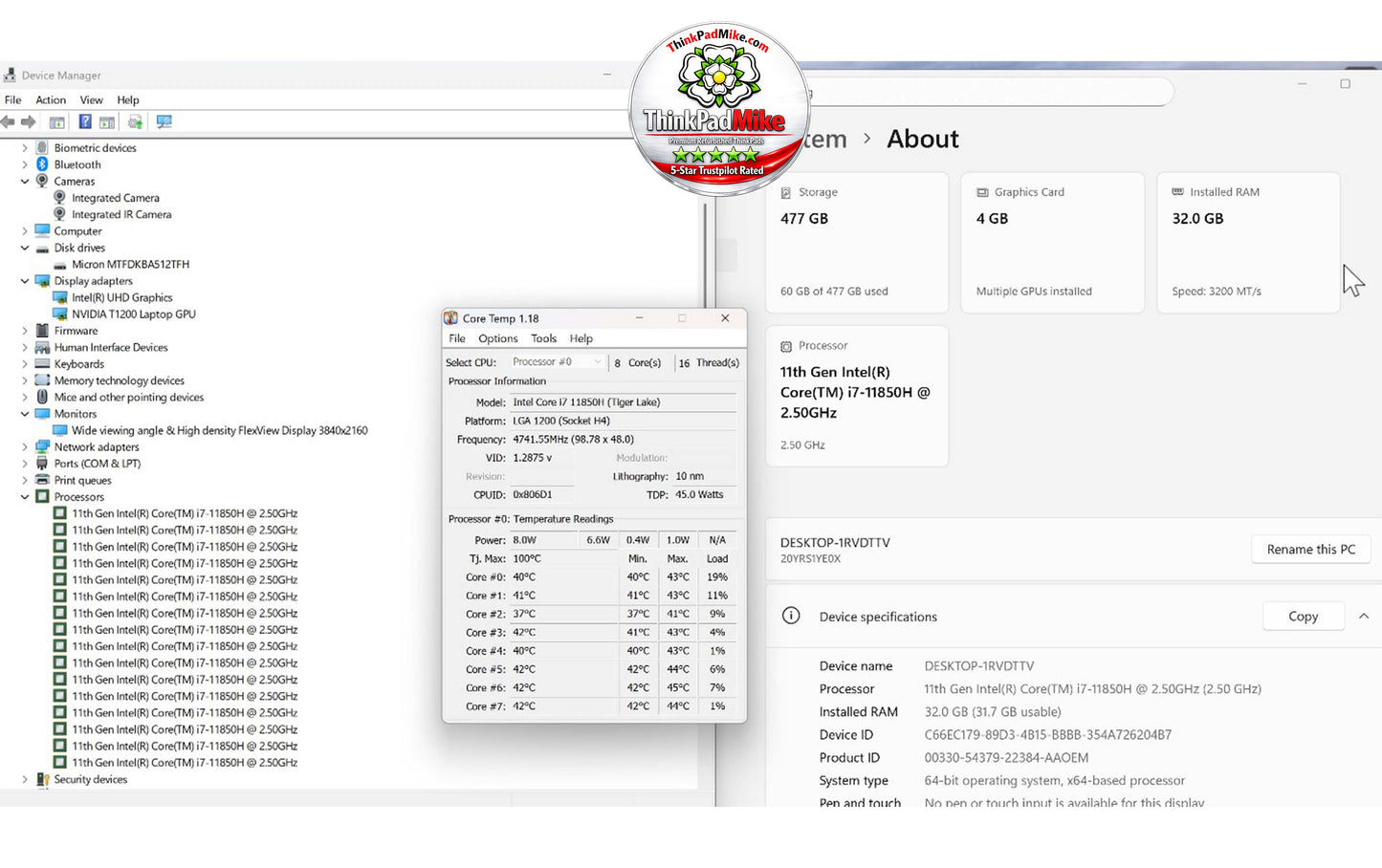The width and height of the screenshot is (1382, 868).
Task: Collapse the Monitors tree node
Action: pyautogui.click(x=25, y=414)
